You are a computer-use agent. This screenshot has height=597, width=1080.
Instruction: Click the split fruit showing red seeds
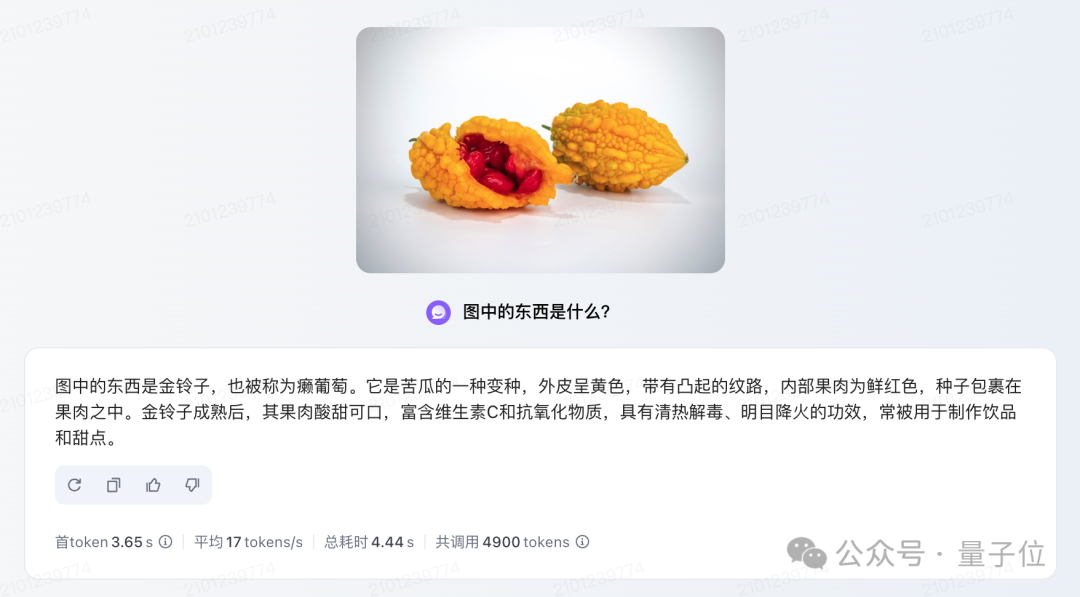pos(486,164)
